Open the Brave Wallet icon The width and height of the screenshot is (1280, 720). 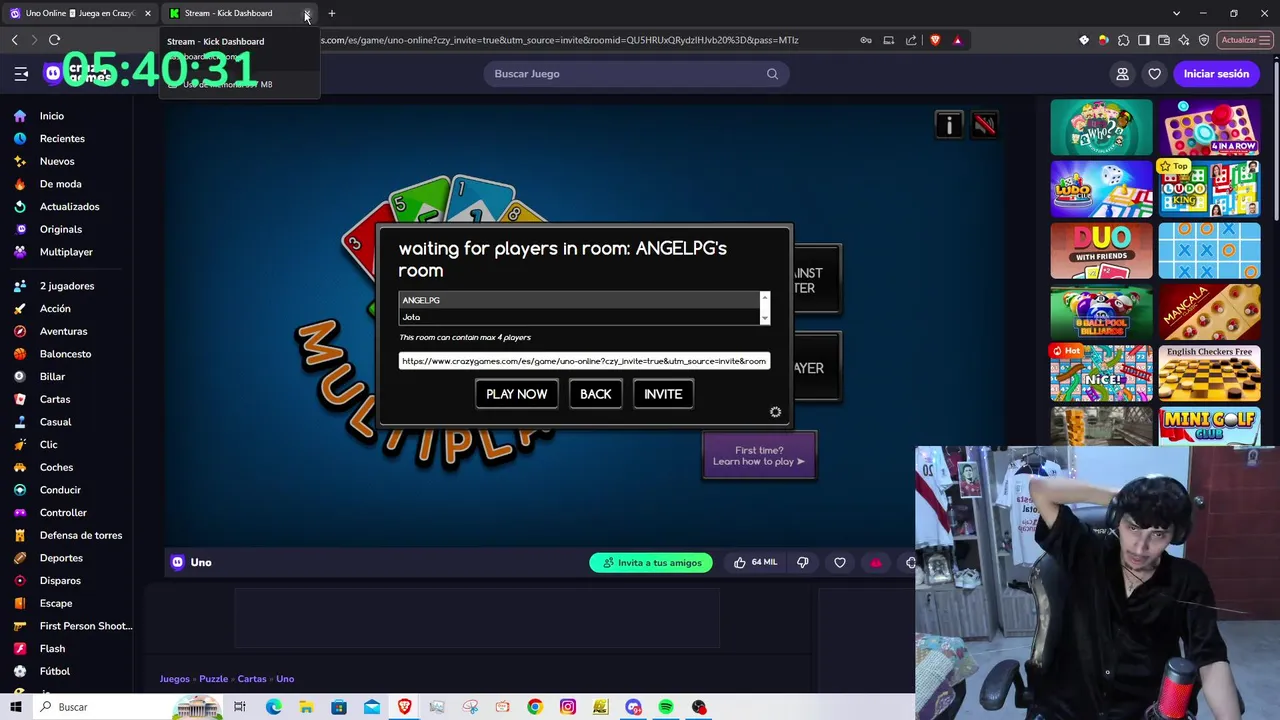pyautogui.click(x=1164, y=40)
